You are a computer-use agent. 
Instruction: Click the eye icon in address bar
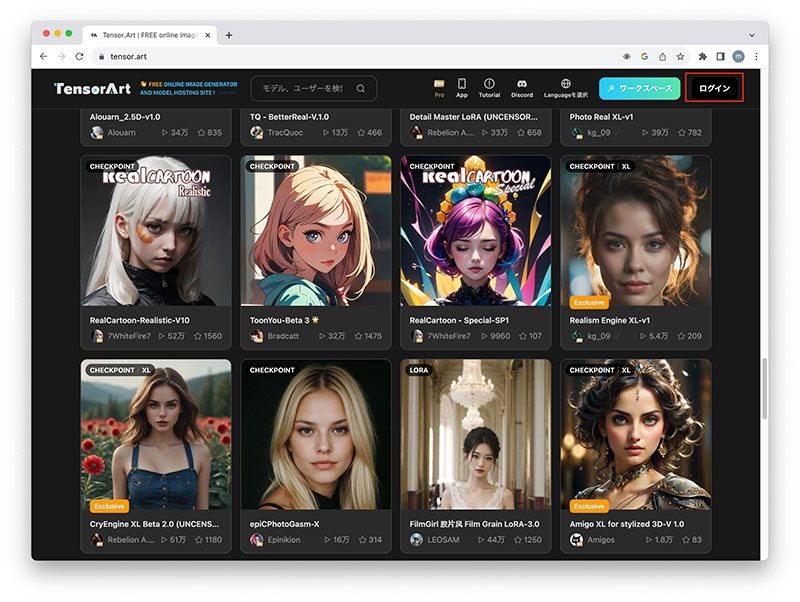(x=627, y=57)
